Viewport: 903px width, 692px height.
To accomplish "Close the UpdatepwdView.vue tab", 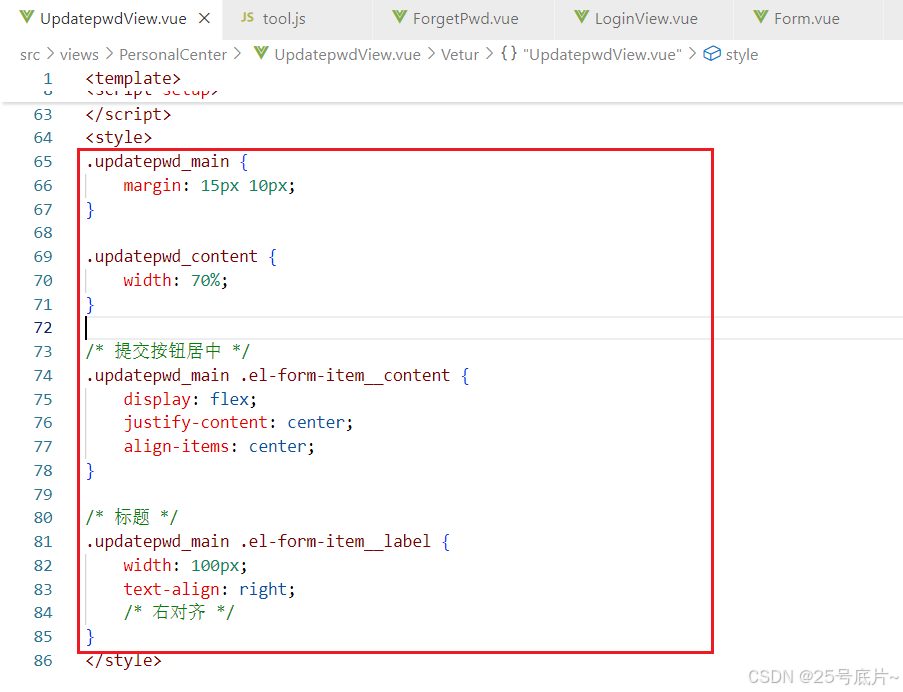I will pos(204,19).
